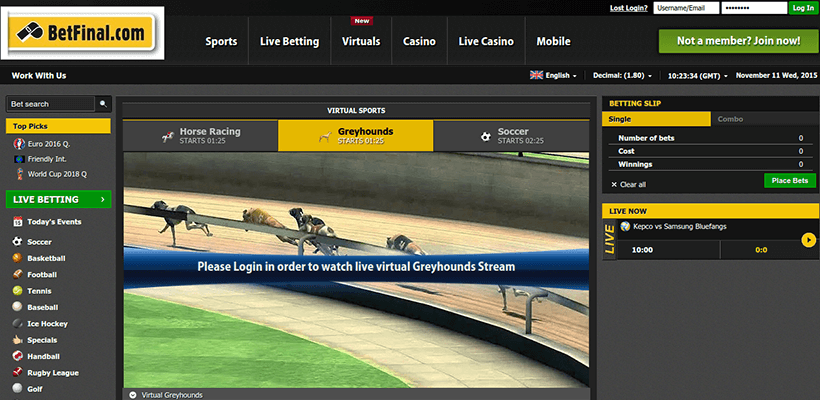Click the Log In button

803,8
